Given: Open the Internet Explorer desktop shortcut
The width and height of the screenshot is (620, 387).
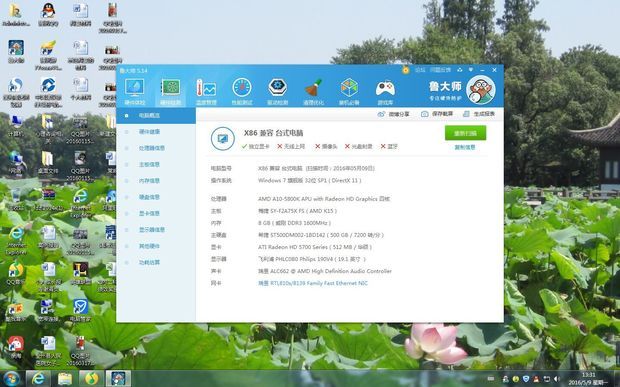Looking at the screenshot, I should click(16, 240).
